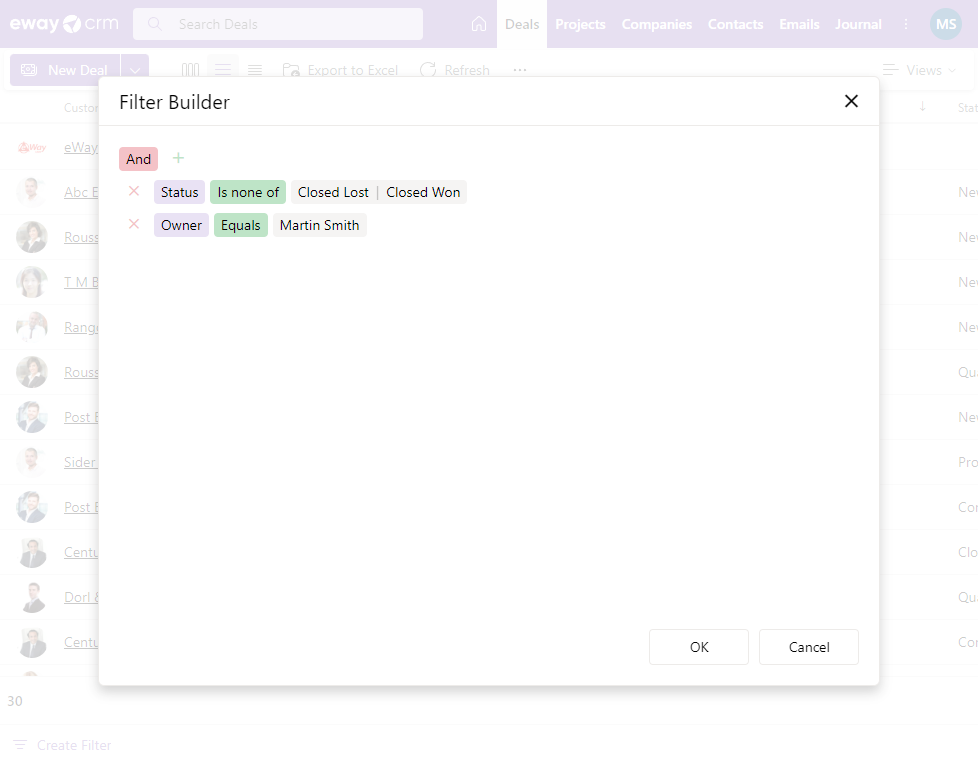Switch to compact list view icon
Image resolution: width=978 pixels, height=763 pixels.
tap(255, 70)
